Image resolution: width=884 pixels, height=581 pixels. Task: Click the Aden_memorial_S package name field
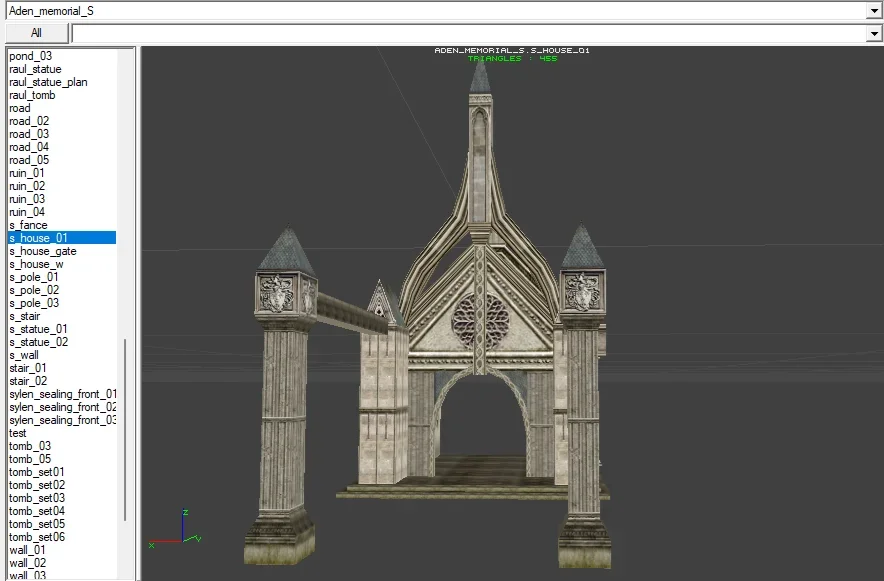point(437,11)
